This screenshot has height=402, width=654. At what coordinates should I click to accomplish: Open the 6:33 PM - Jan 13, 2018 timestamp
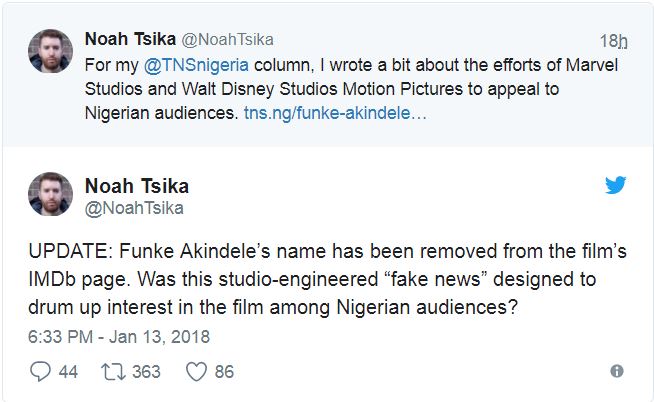click(119, 336)
